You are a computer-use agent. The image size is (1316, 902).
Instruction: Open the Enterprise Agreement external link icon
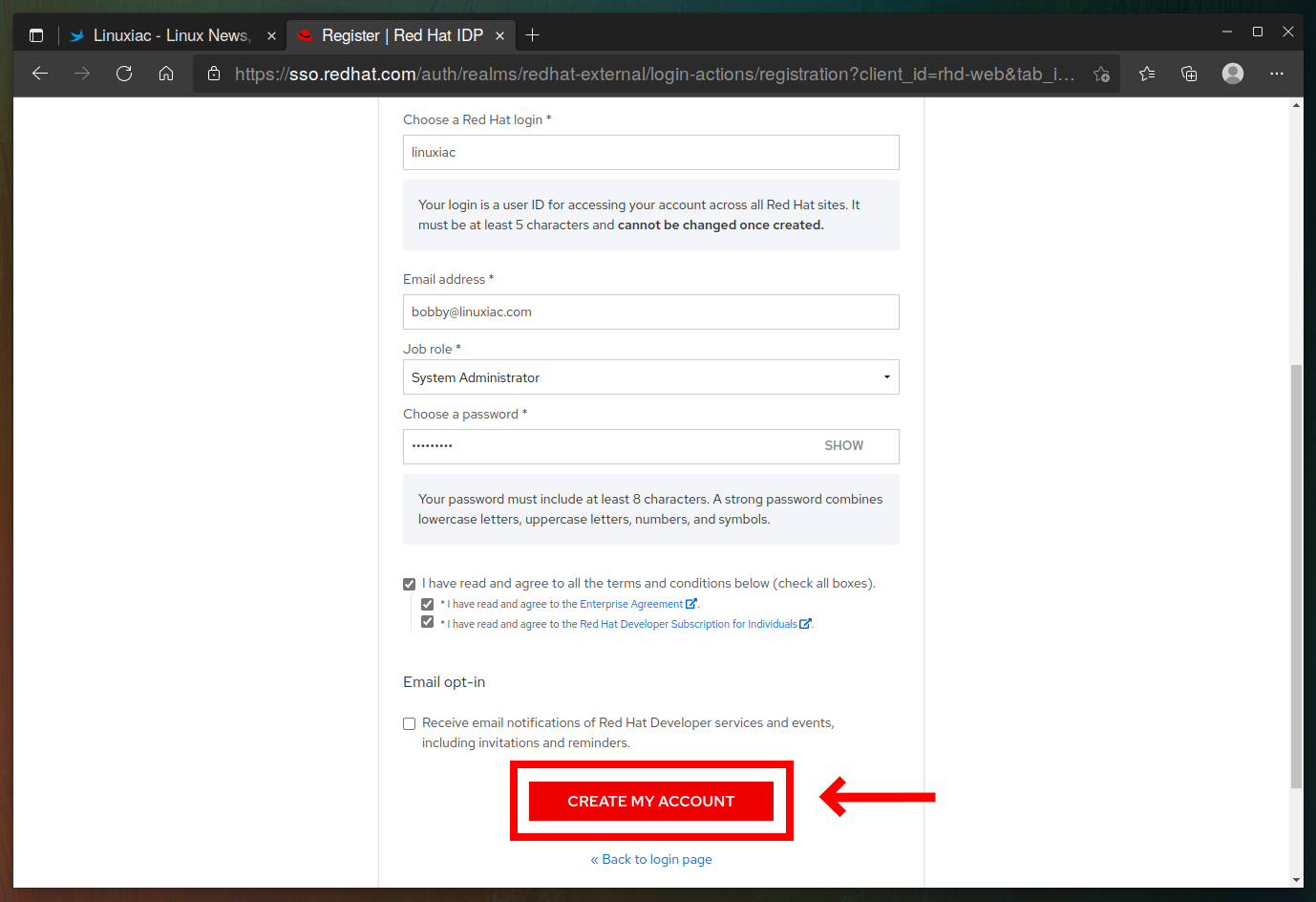(691, 604)
